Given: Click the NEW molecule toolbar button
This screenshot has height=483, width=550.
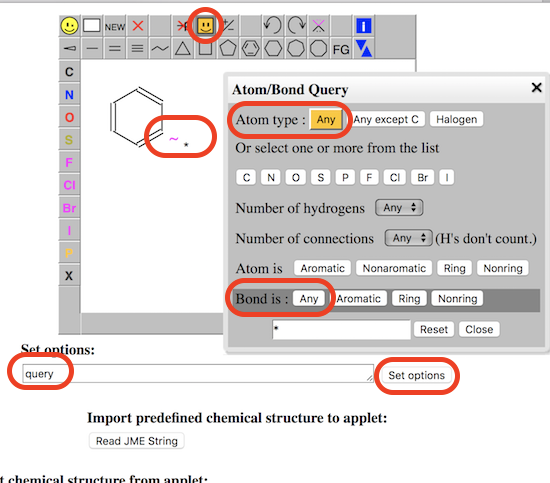Looking at the screenshot, I should 115,27.
